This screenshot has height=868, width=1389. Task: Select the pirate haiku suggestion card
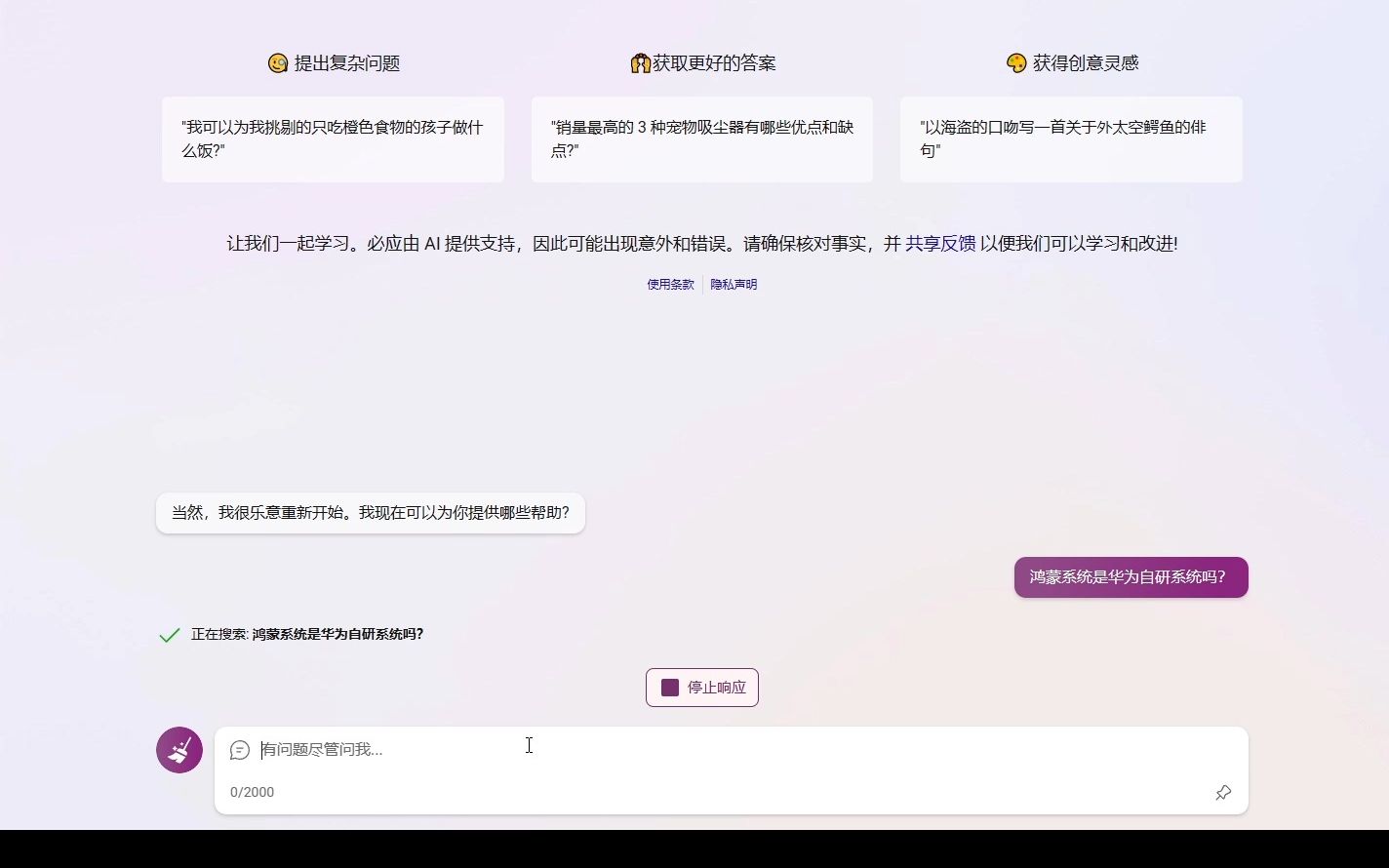click(x=1071, y=139)
